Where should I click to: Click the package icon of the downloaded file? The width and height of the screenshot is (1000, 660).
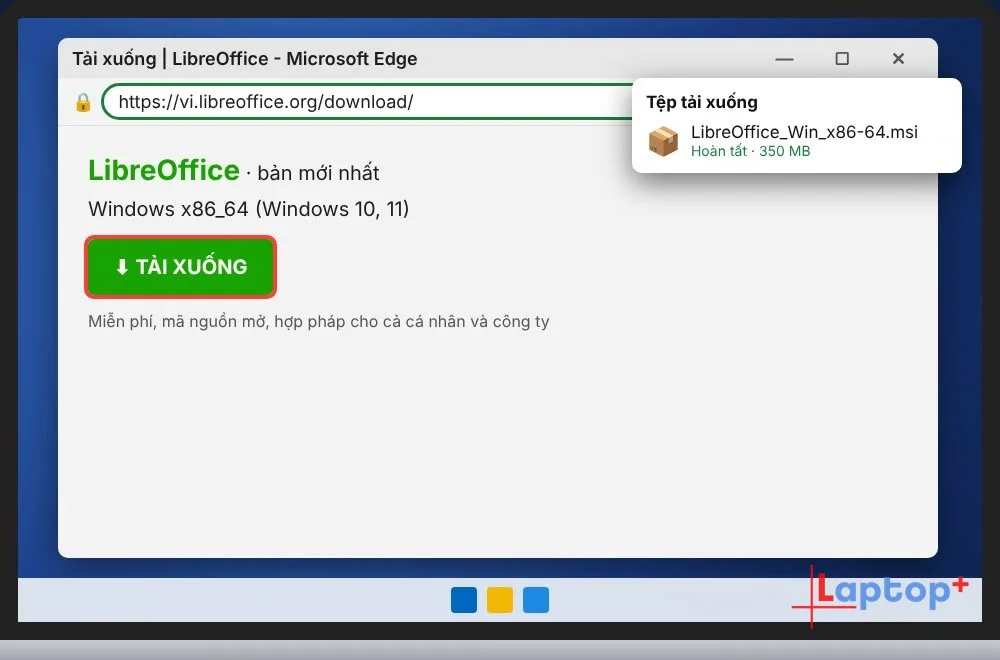663,141
